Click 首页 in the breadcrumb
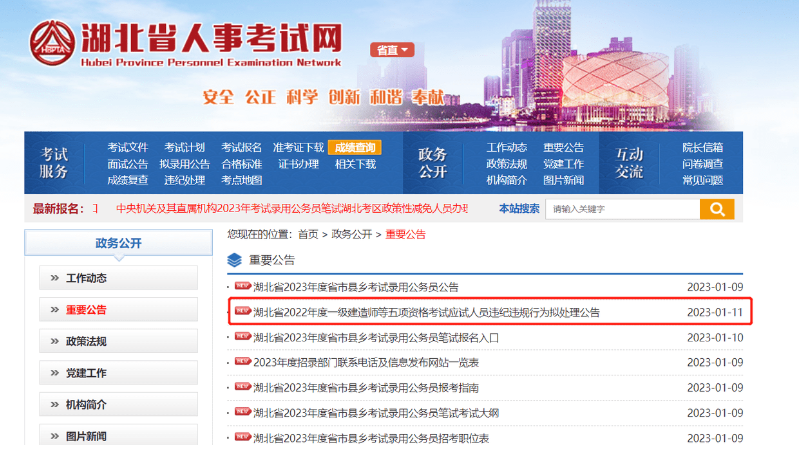Image resolution: width=801 pixels, height=451 pixels. pos(308,234)
